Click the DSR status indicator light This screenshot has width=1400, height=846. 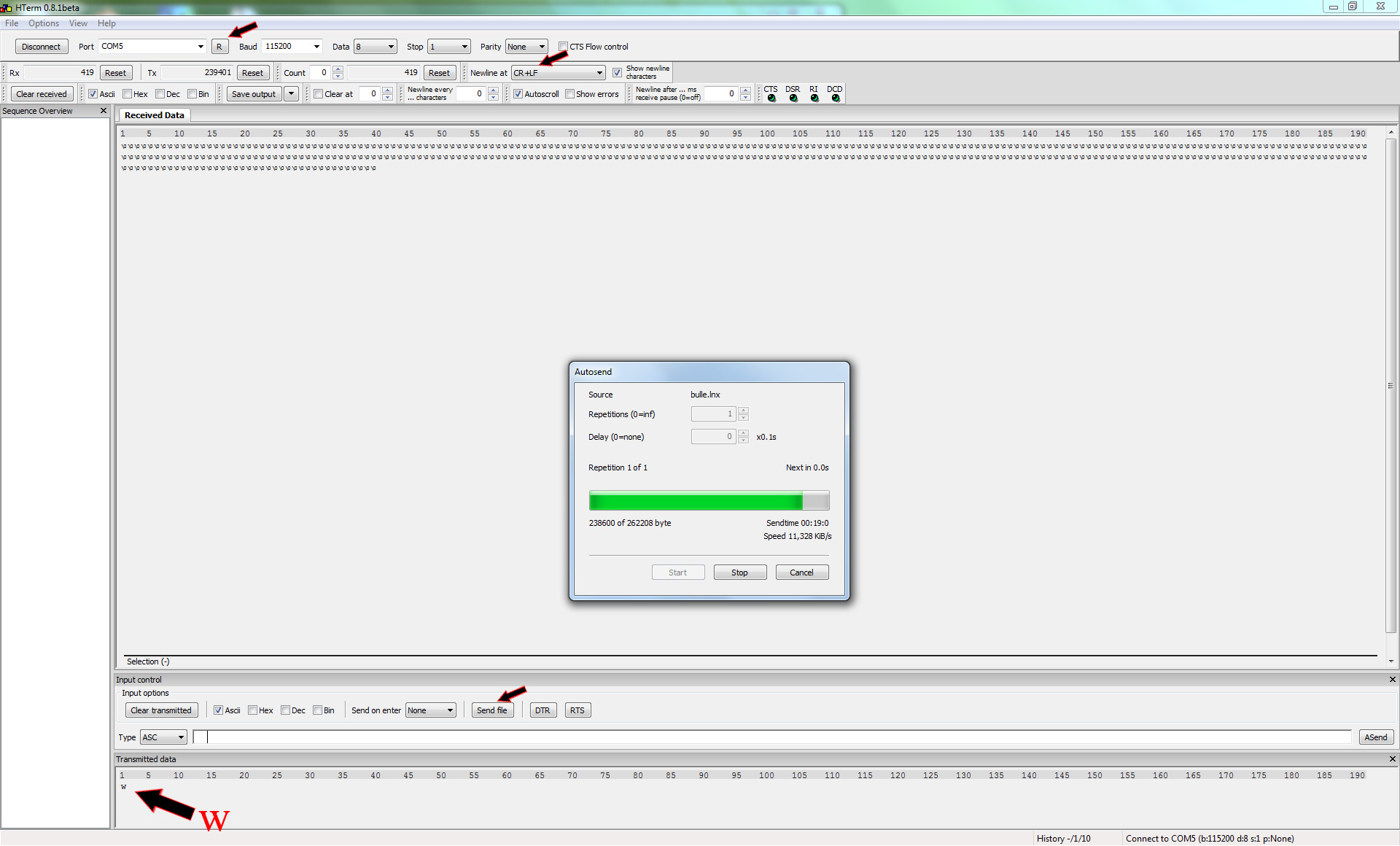click(793, 98)
